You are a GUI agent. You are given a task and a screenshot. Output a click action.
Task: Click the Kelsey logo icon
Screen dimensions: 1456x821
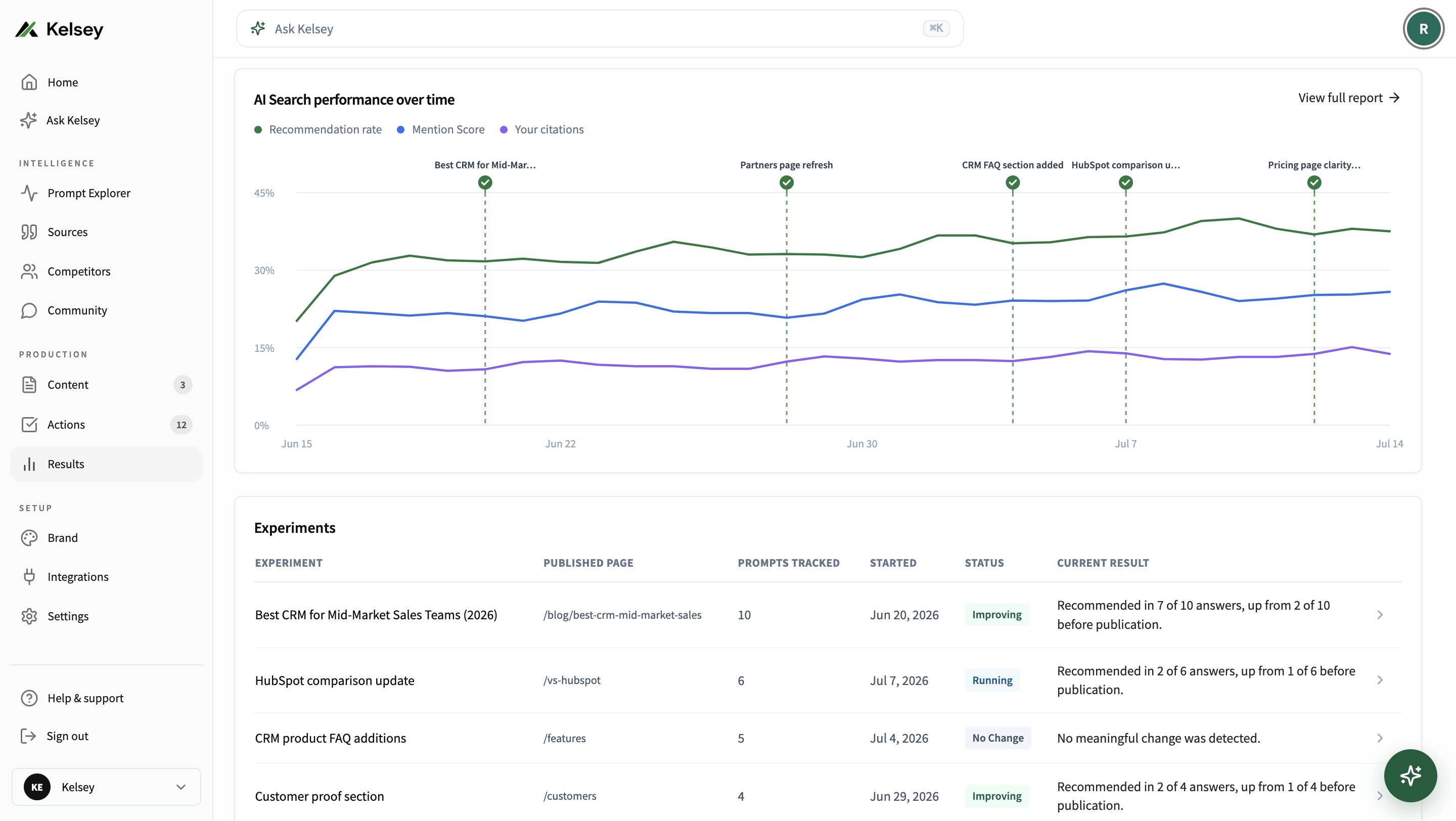point(26,29)
